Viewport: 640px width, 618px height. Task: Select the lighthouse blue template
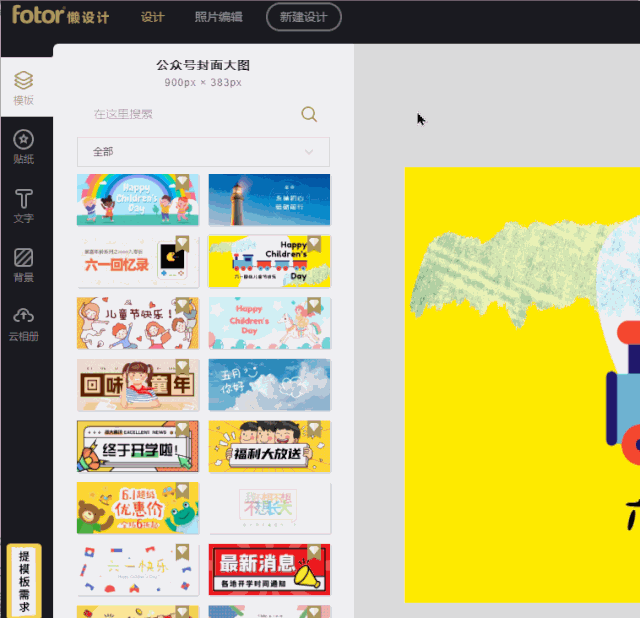[x=269, y=200]
